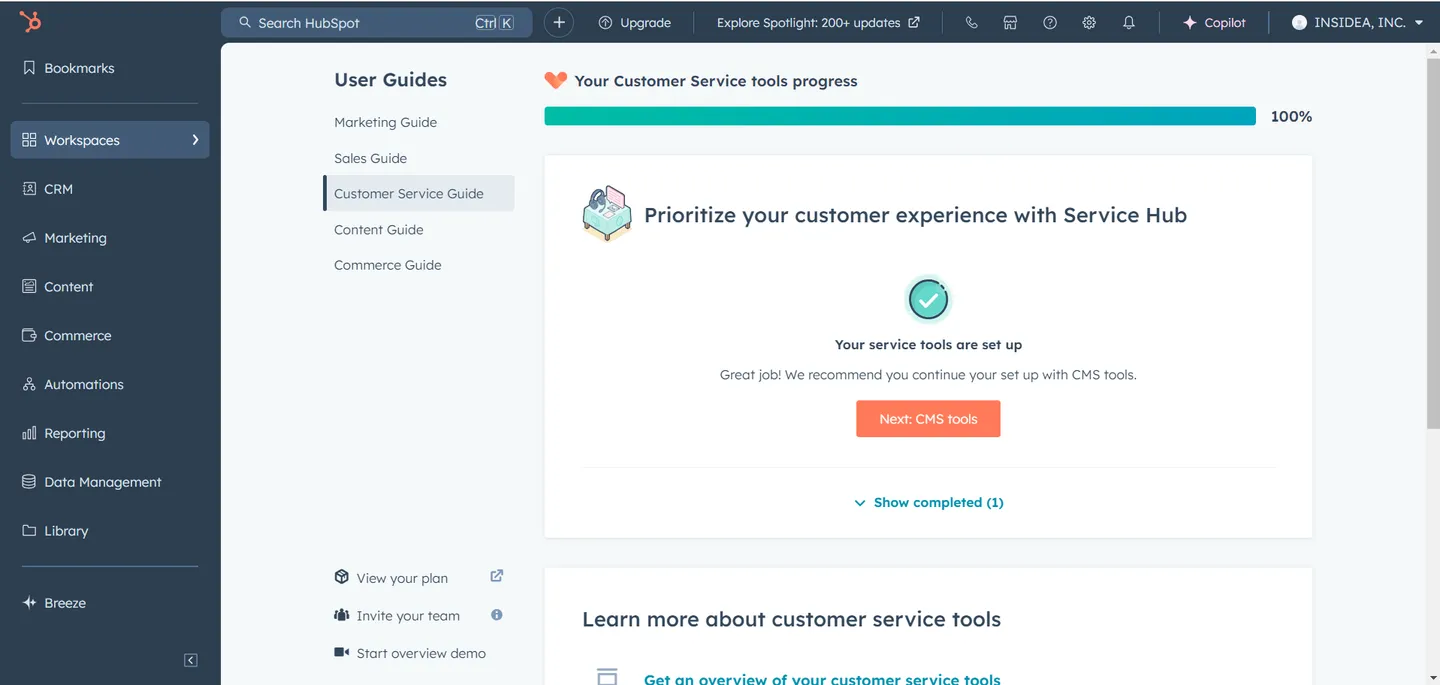Collapse the left navigation sidebar

[191, 660]
